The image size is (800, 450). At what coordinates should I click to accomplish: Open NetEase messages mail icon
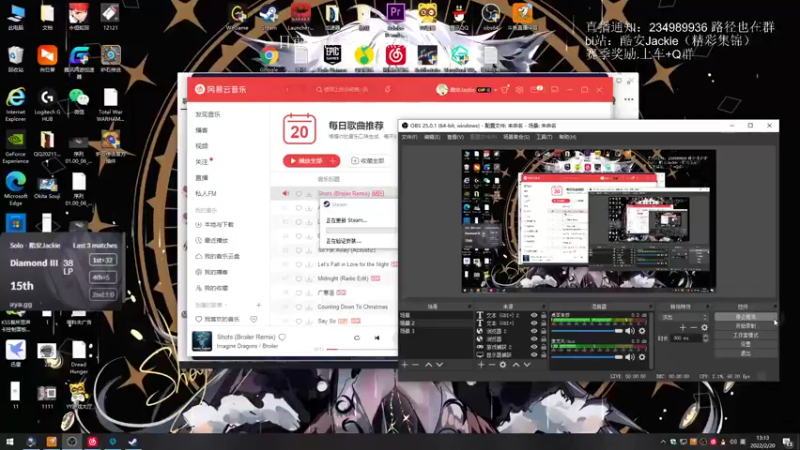point(535,90)
